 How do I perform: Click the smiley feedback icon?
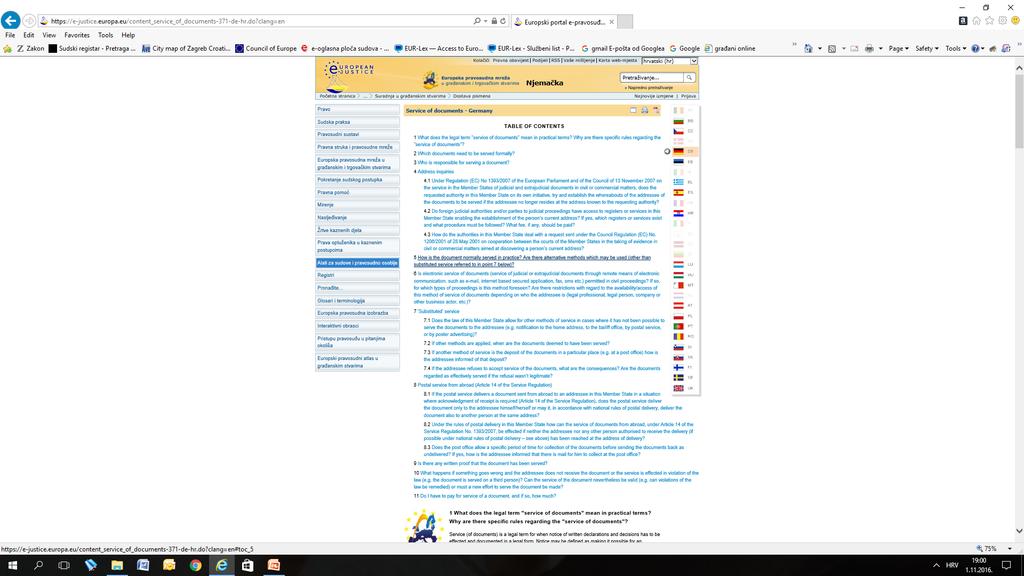click(x=1016, y=21)
